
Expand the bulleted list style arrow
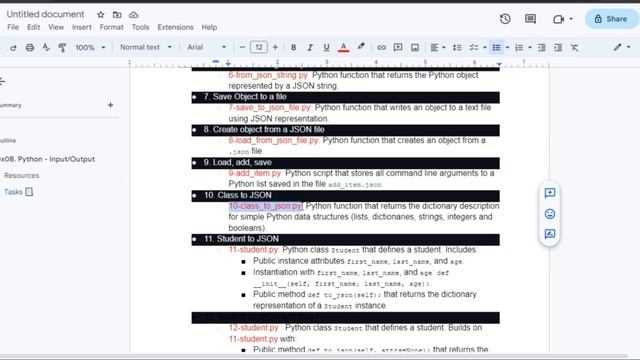tap(507, 47)
